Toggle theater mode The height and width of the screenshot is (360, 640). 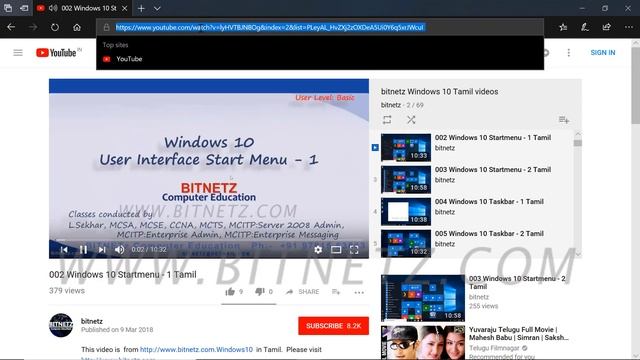336,249
